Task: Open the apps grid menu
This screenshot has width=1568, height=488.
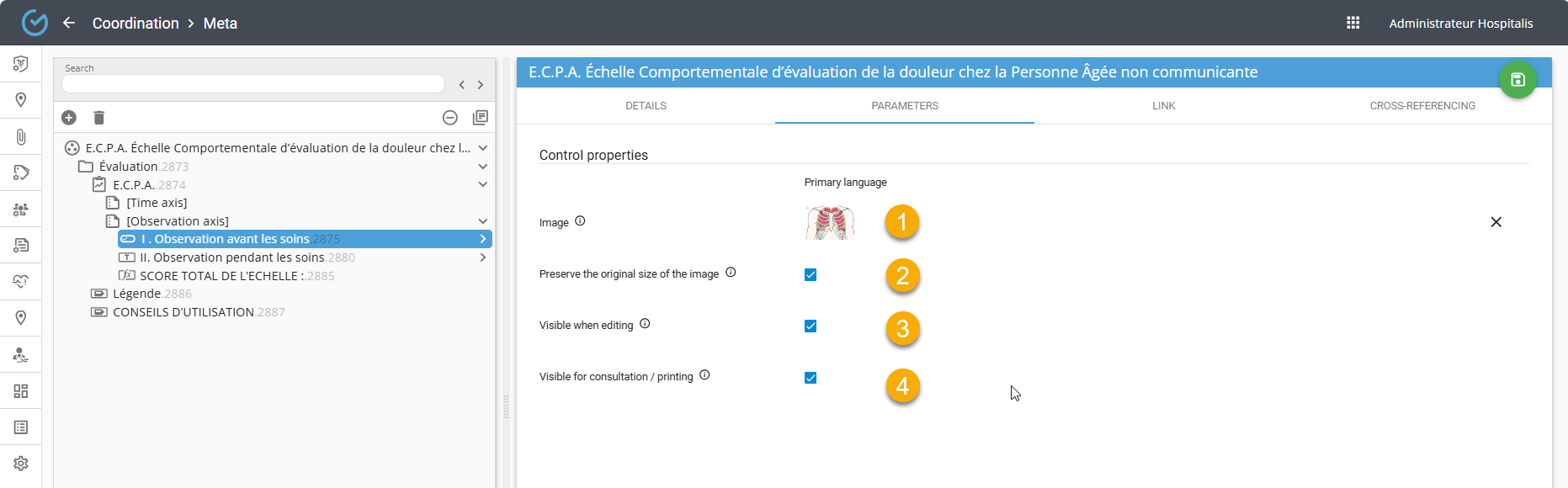Action: (x=1353, y=23)
